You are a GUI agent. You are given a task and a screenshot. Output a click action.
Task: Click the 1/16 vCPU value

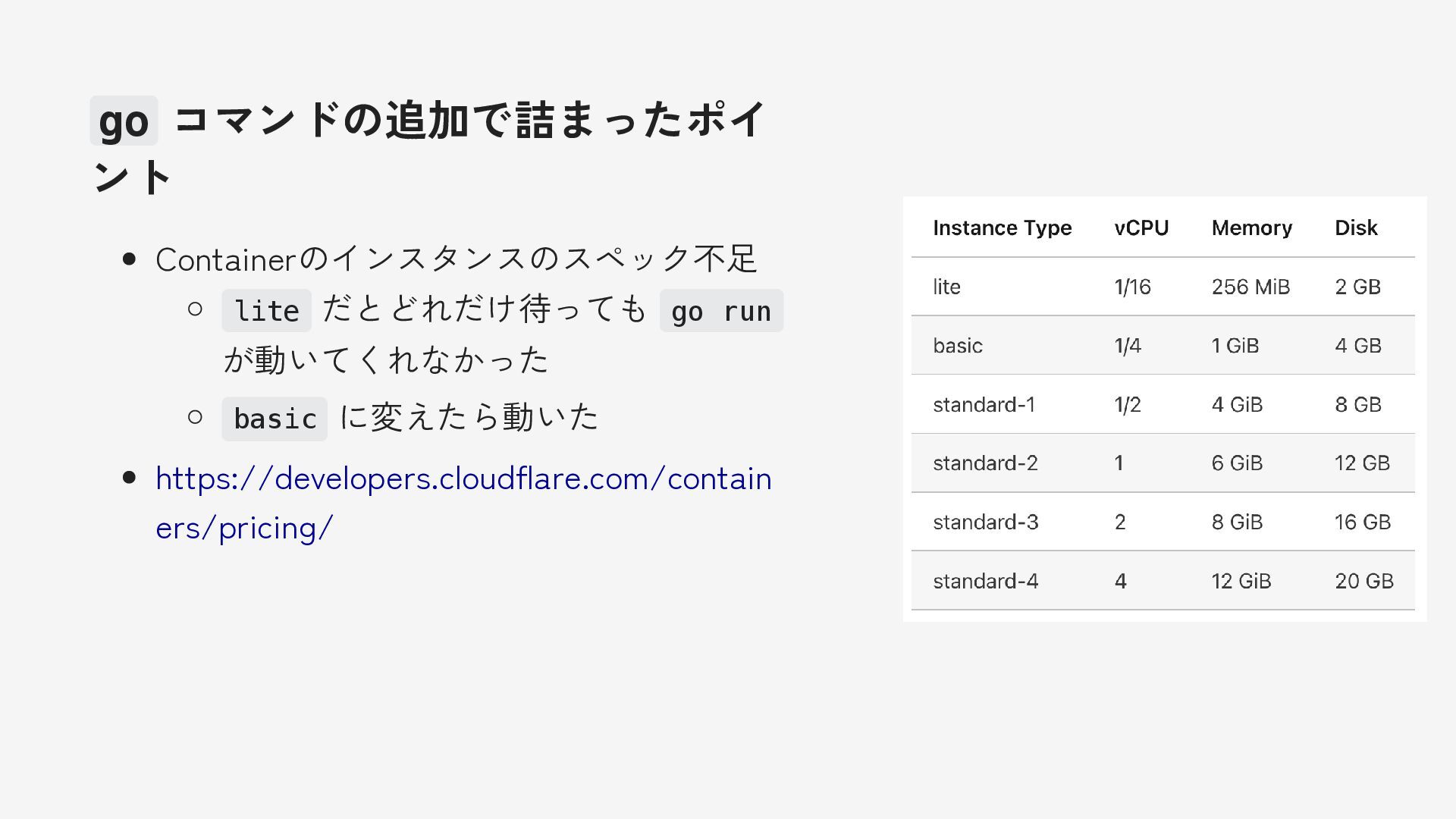pyautogui.click(x=1132, y=287)
